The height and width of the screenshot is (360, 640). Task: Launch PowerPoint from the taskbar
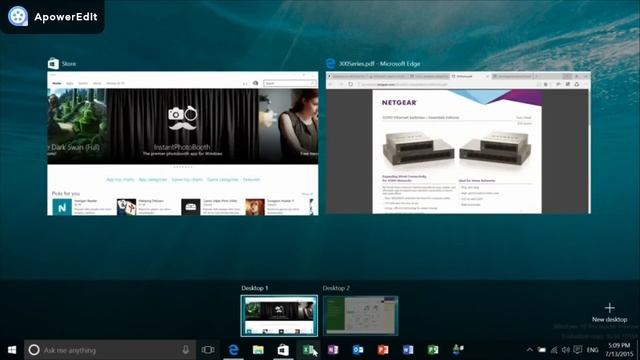(383, 350)
